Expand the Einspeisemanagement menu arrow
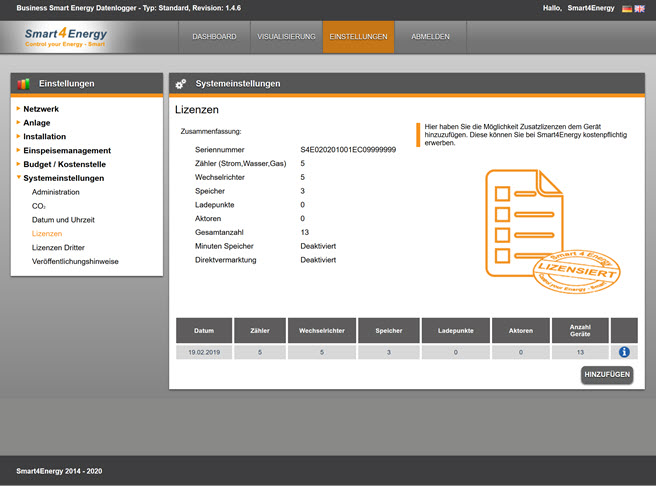The width and height of the screenshot is (656, 486). [18, 150]
